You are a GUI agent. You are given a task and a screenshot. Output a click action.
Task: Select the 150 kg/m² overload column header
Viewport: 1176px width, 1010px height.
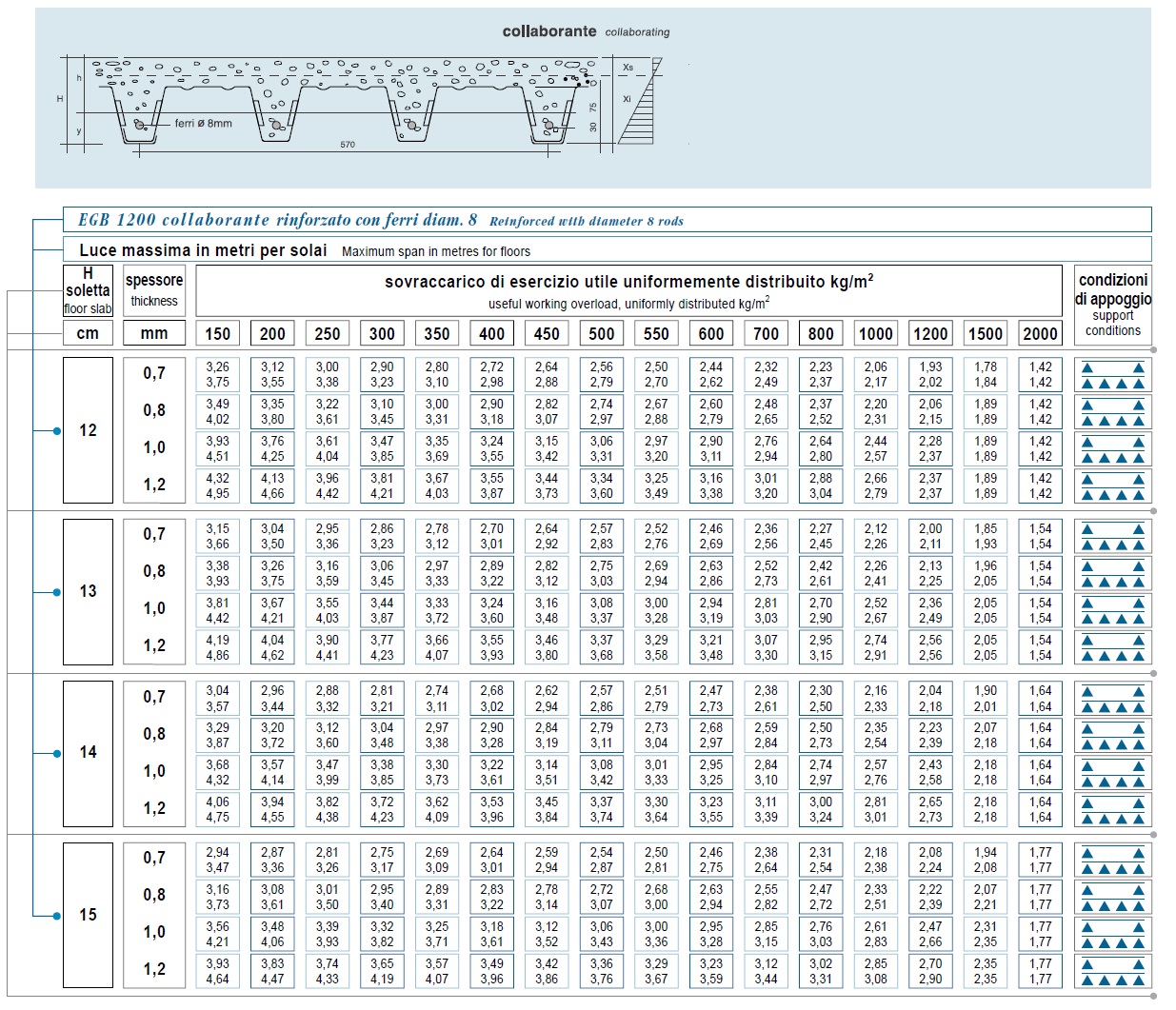tap(218, 333)
